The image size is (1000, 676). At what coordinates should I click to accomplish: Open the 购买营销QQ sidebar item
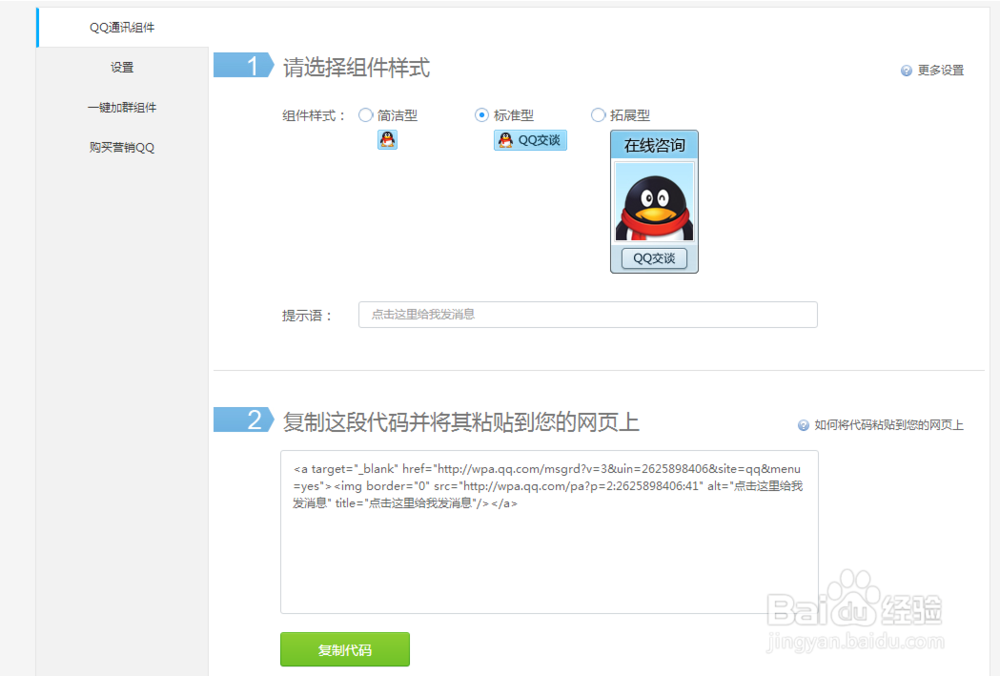coord(122,148)
